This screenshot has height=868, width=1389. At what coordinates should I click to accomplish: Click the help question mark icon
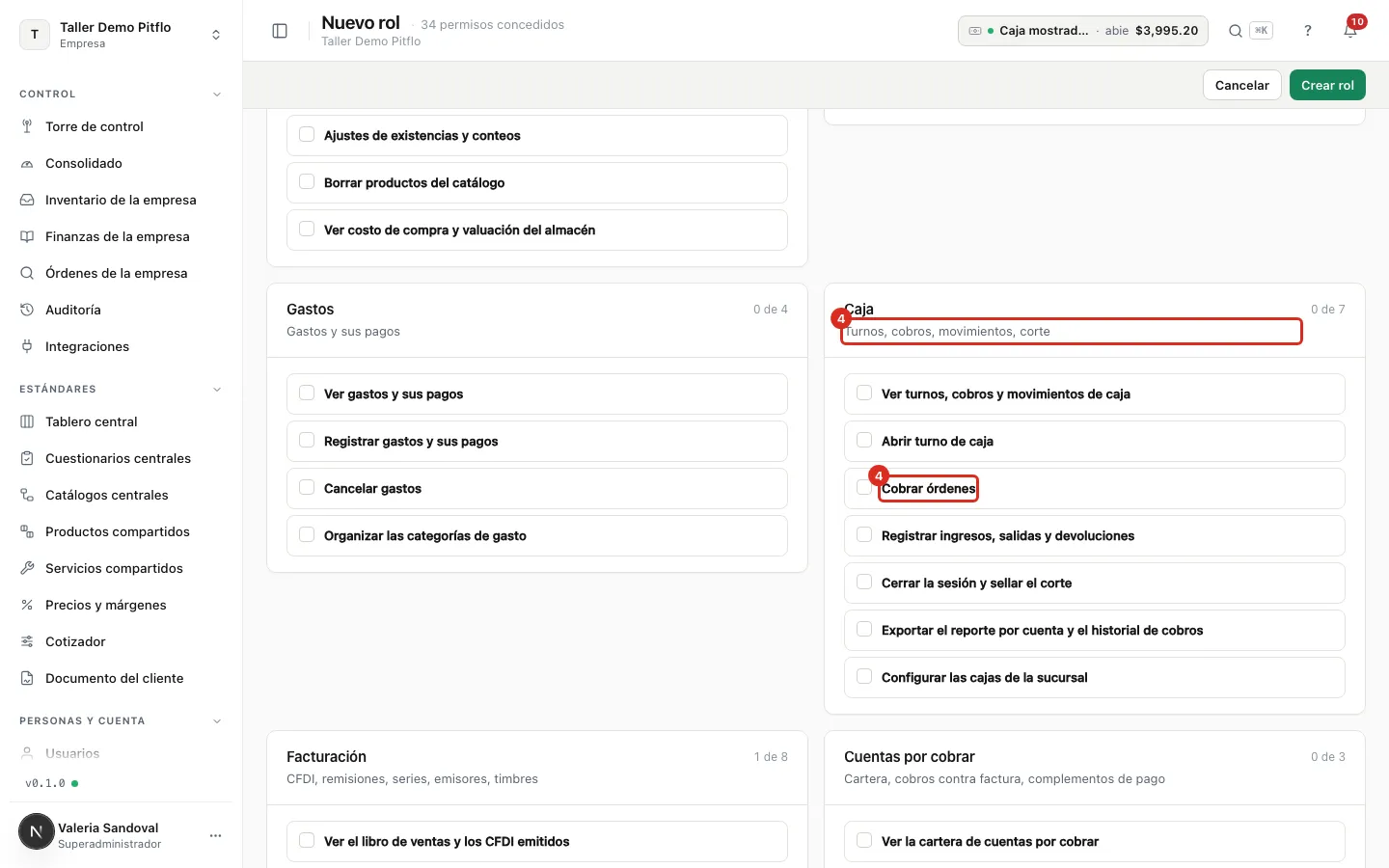[x=1308, y=31]
